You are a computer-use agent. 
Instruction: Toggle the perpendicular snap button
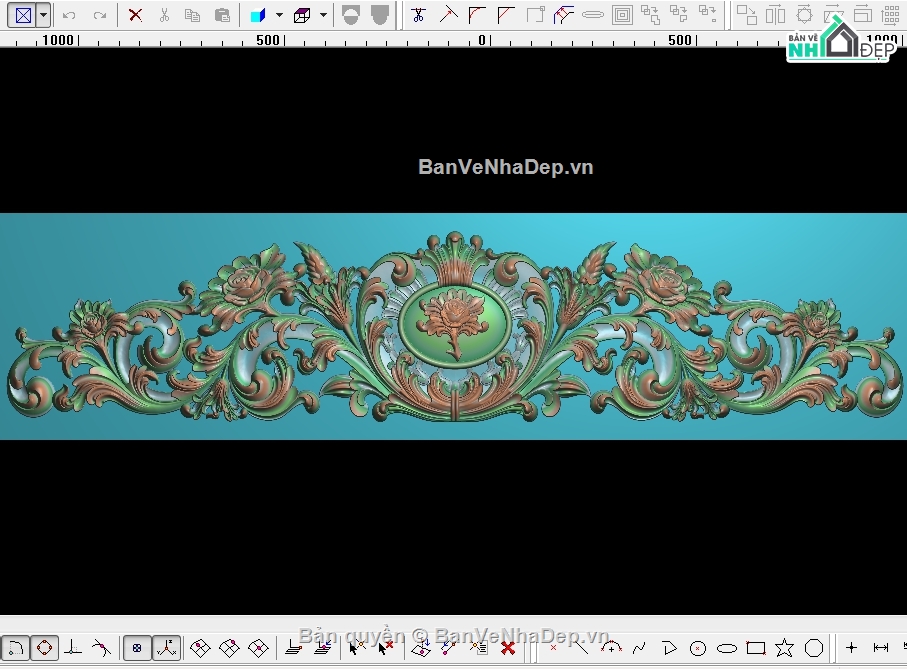pyautogui.click(x=72, y=648)
